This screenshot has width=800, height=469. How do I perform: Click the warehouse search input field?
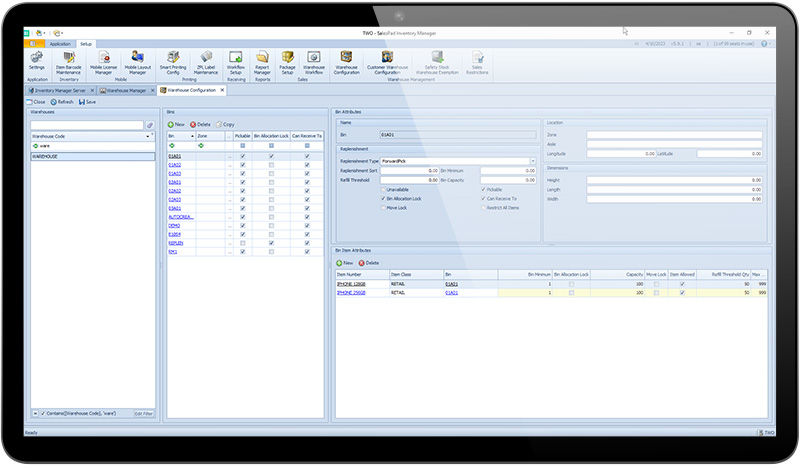[87, 125]
